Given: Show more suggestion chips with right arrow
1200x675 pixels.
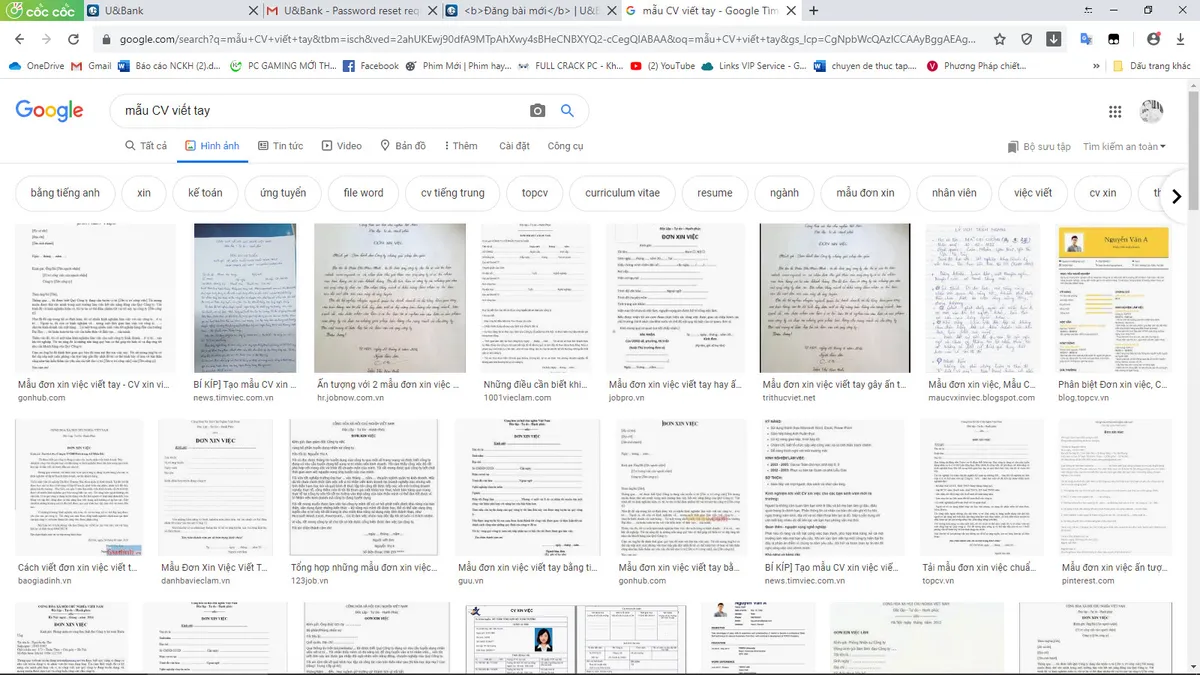Looking at the screenshot, I should 1177,196.
